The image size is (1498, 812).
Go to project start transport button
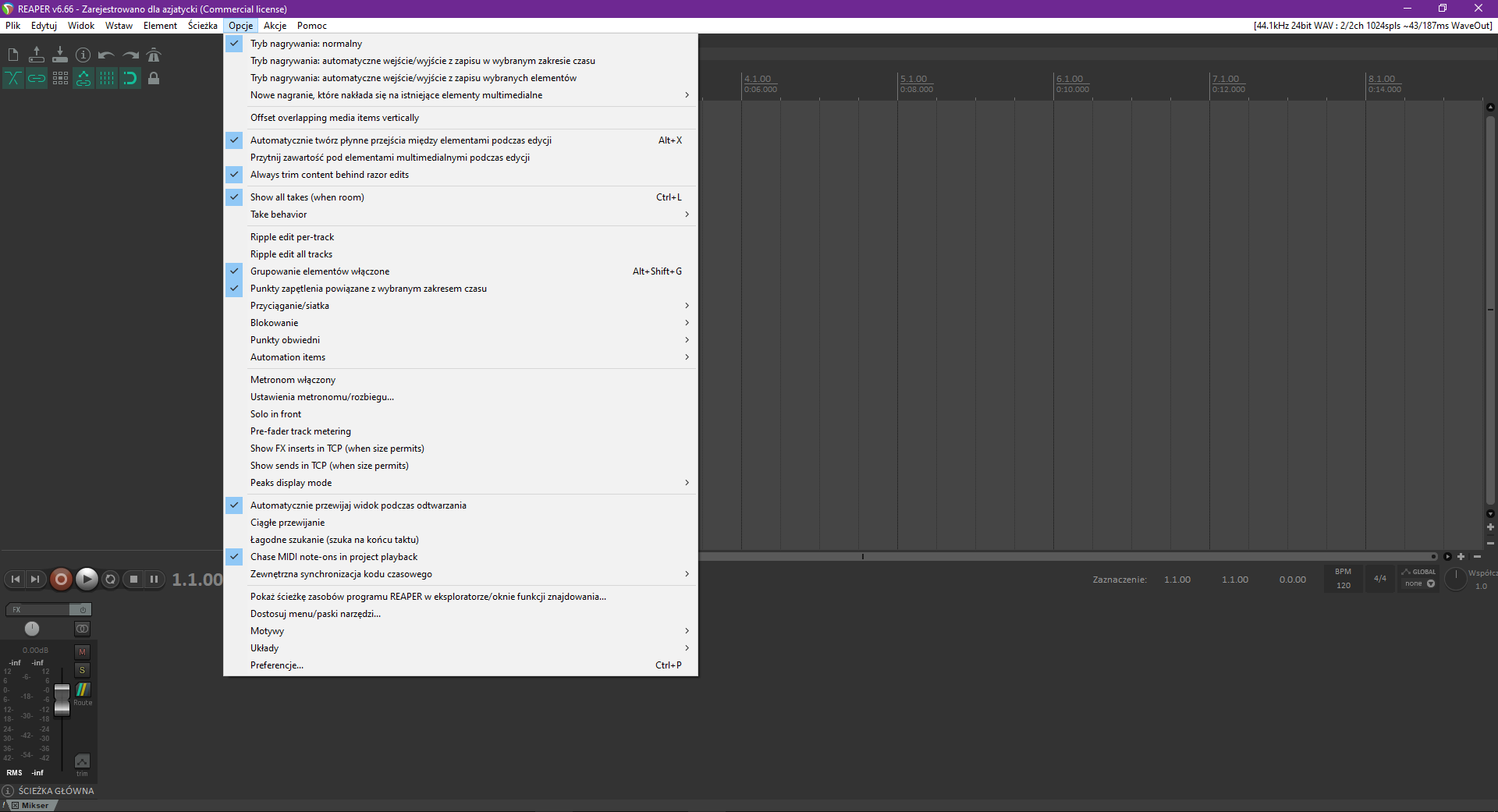click(15, 579)
